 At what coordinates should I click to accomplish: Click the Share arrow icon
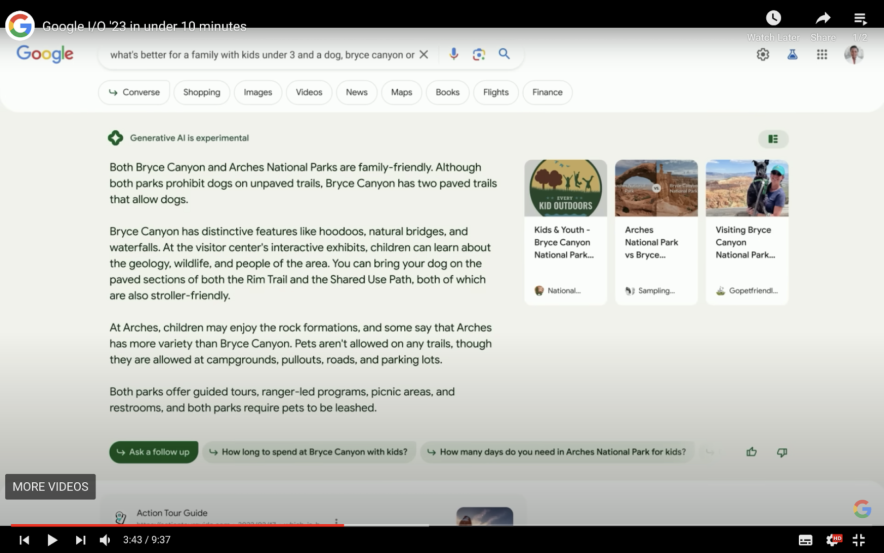[x=823, y=19]
